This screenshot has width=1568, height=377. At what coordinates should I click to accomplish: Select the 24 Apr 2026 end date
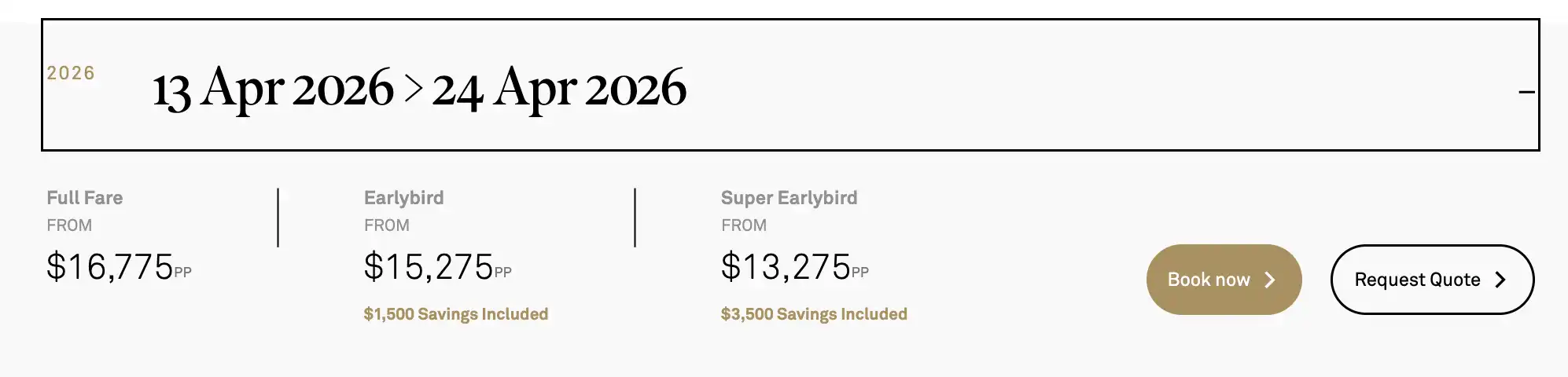tap(559, 88)
